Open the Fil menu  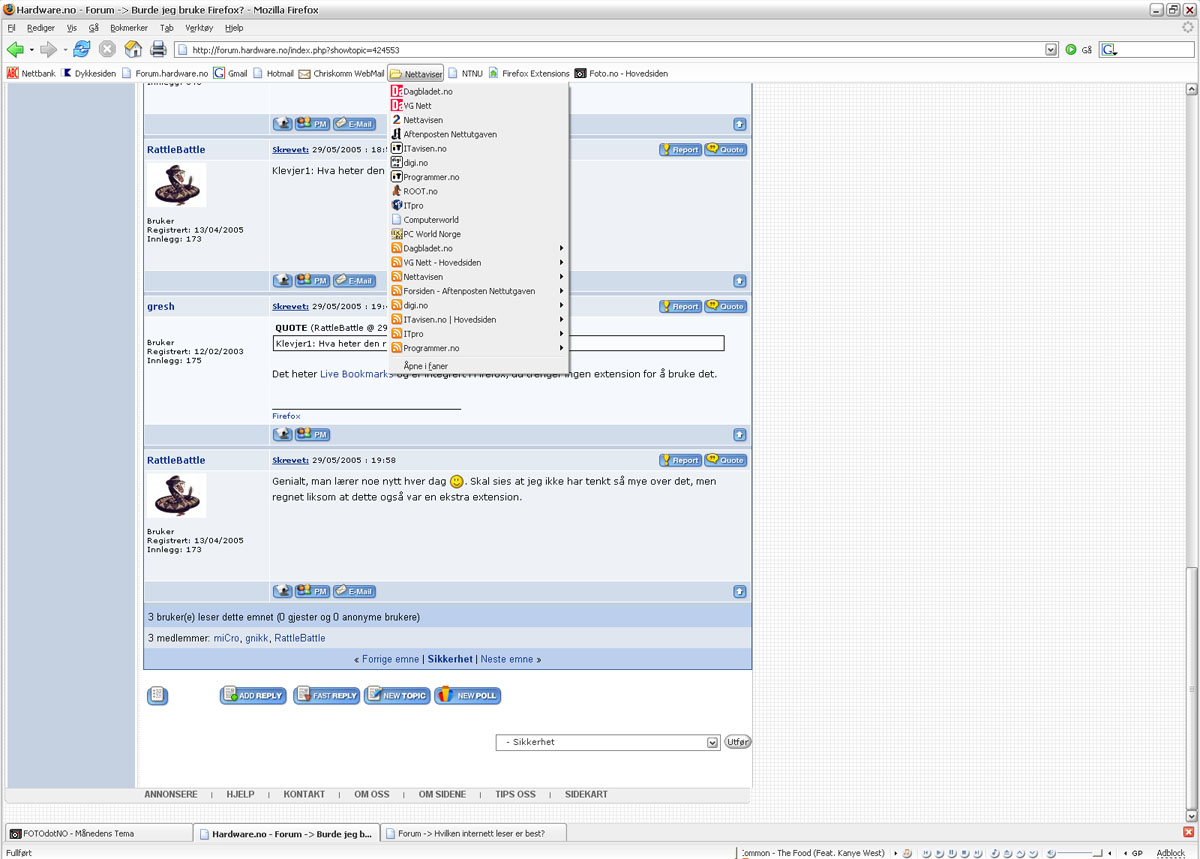pyautogui.click(x=12, y=28)
